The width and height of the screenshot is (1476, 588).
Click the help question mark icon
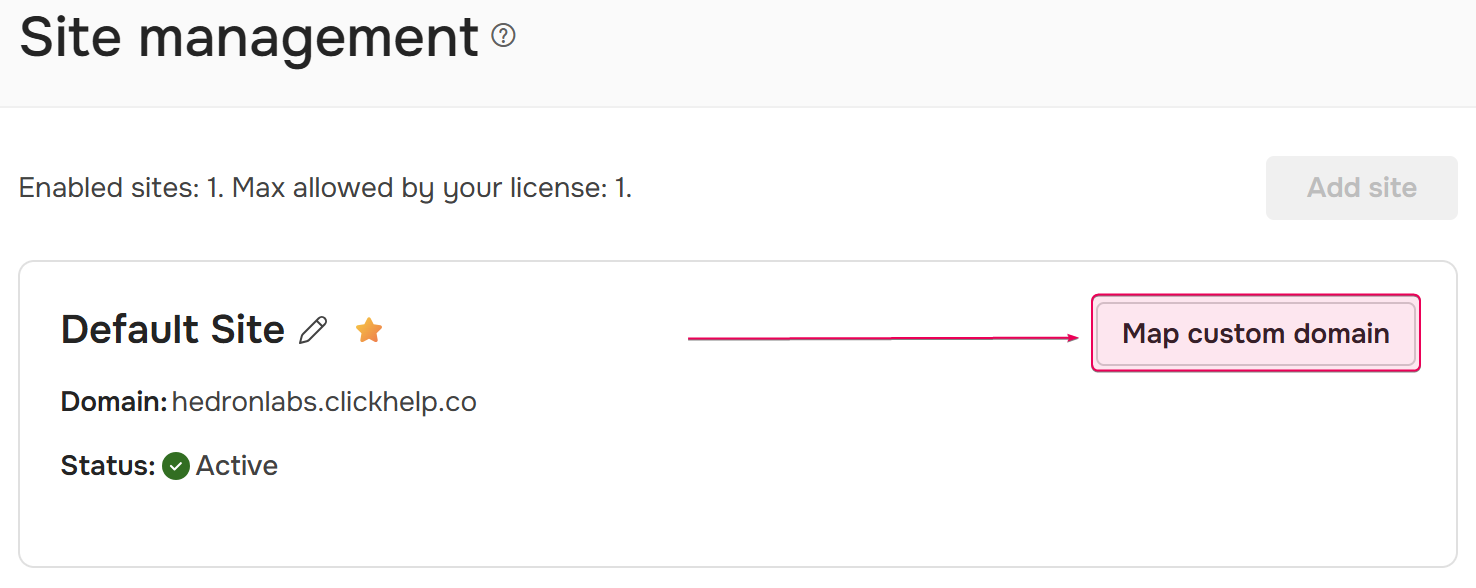[x=504, y=37]
